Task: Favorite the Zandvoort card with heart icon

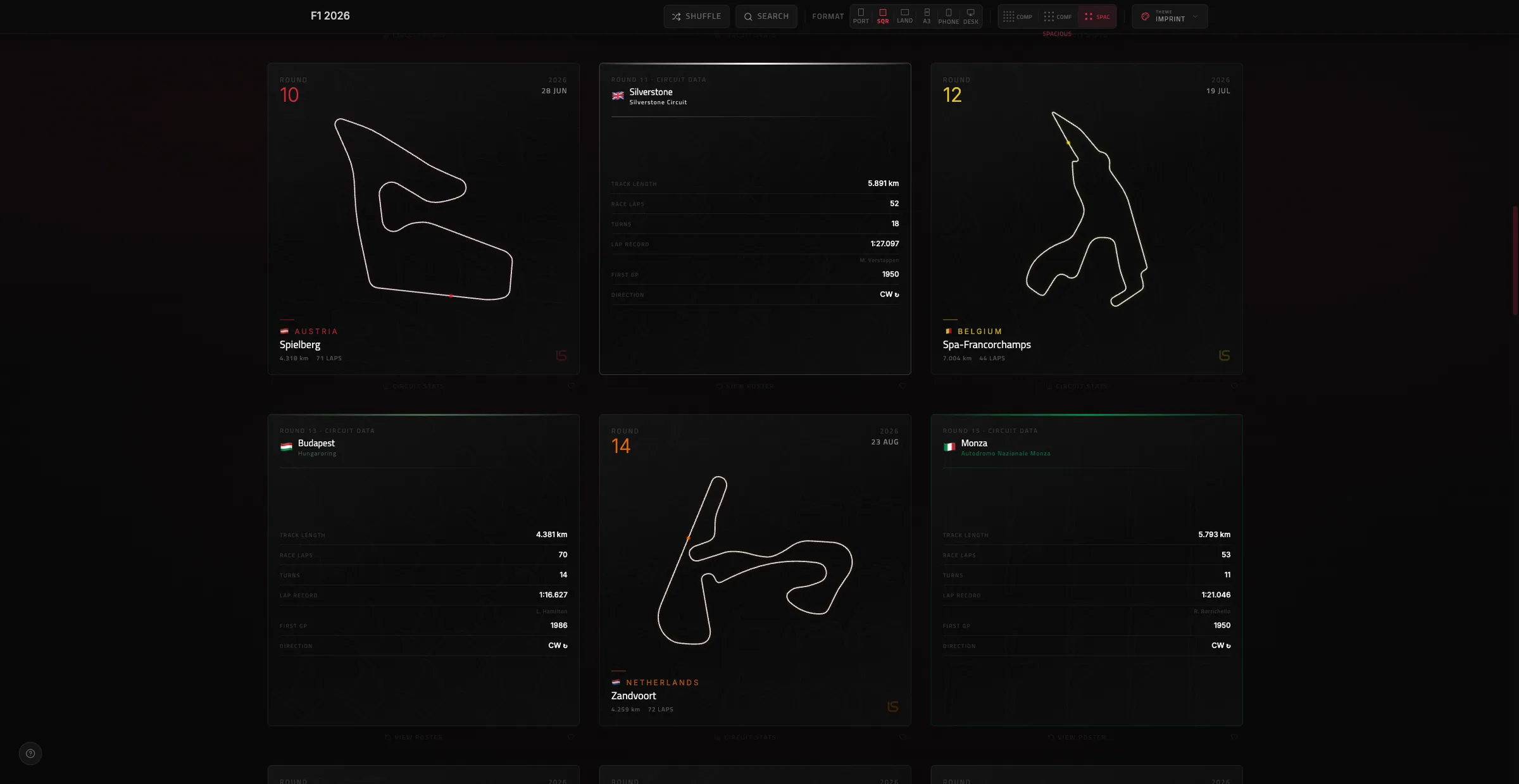Action: (x=903, y=737)
